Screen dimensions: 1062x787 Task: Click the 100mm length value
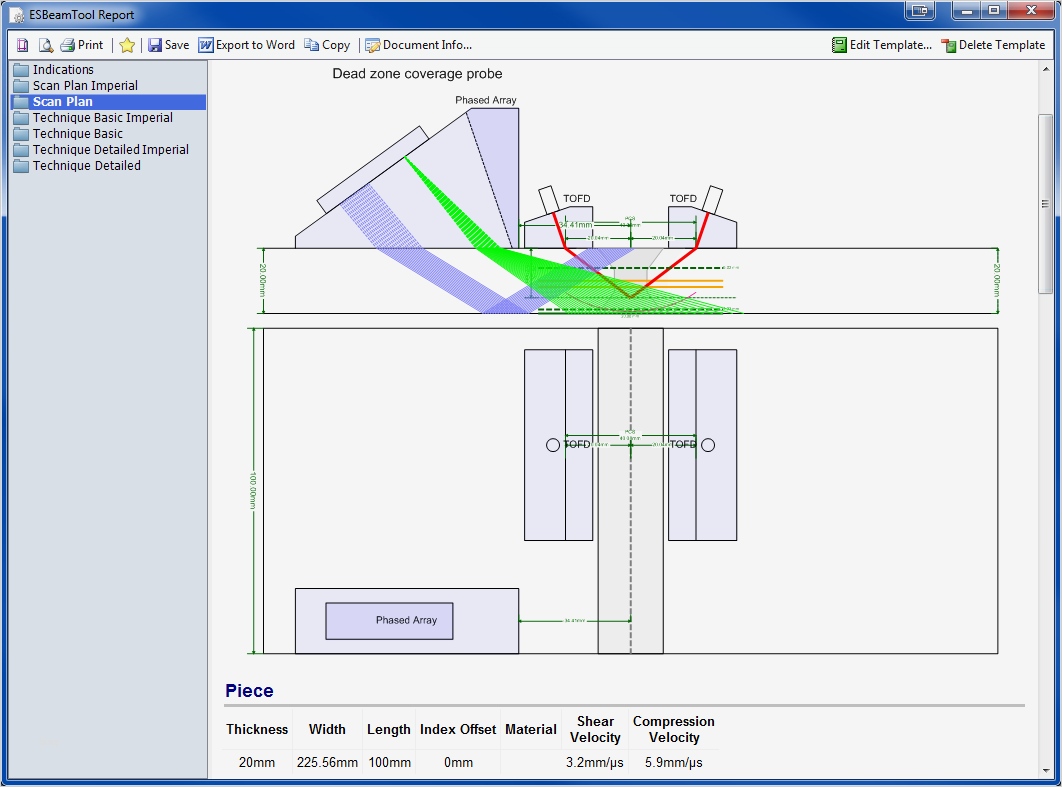point(389,763)
